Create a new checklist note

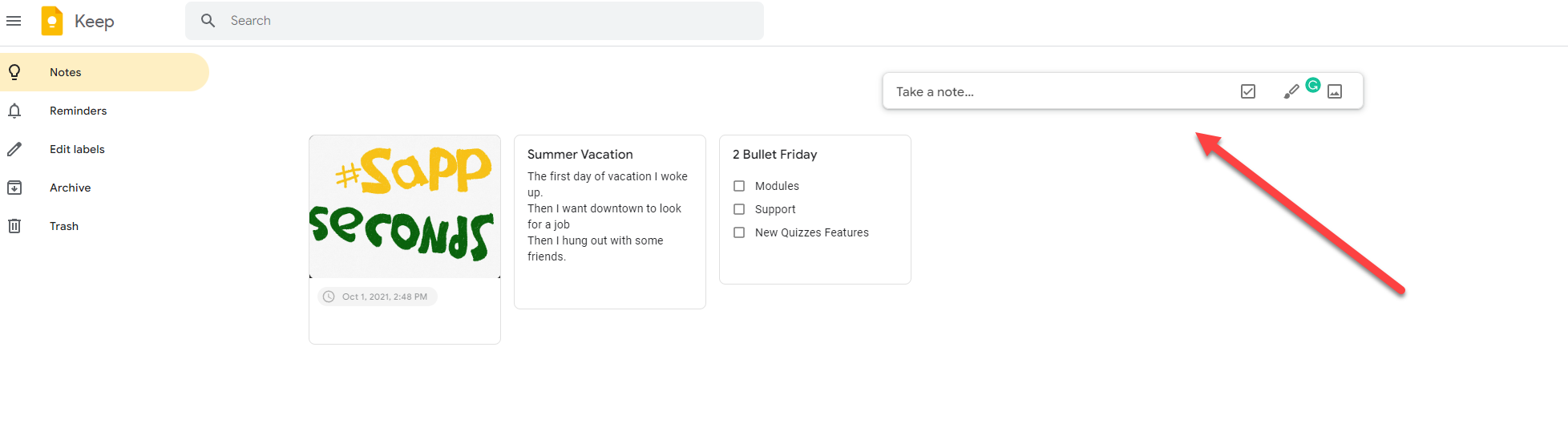[x=1248, y=91]
